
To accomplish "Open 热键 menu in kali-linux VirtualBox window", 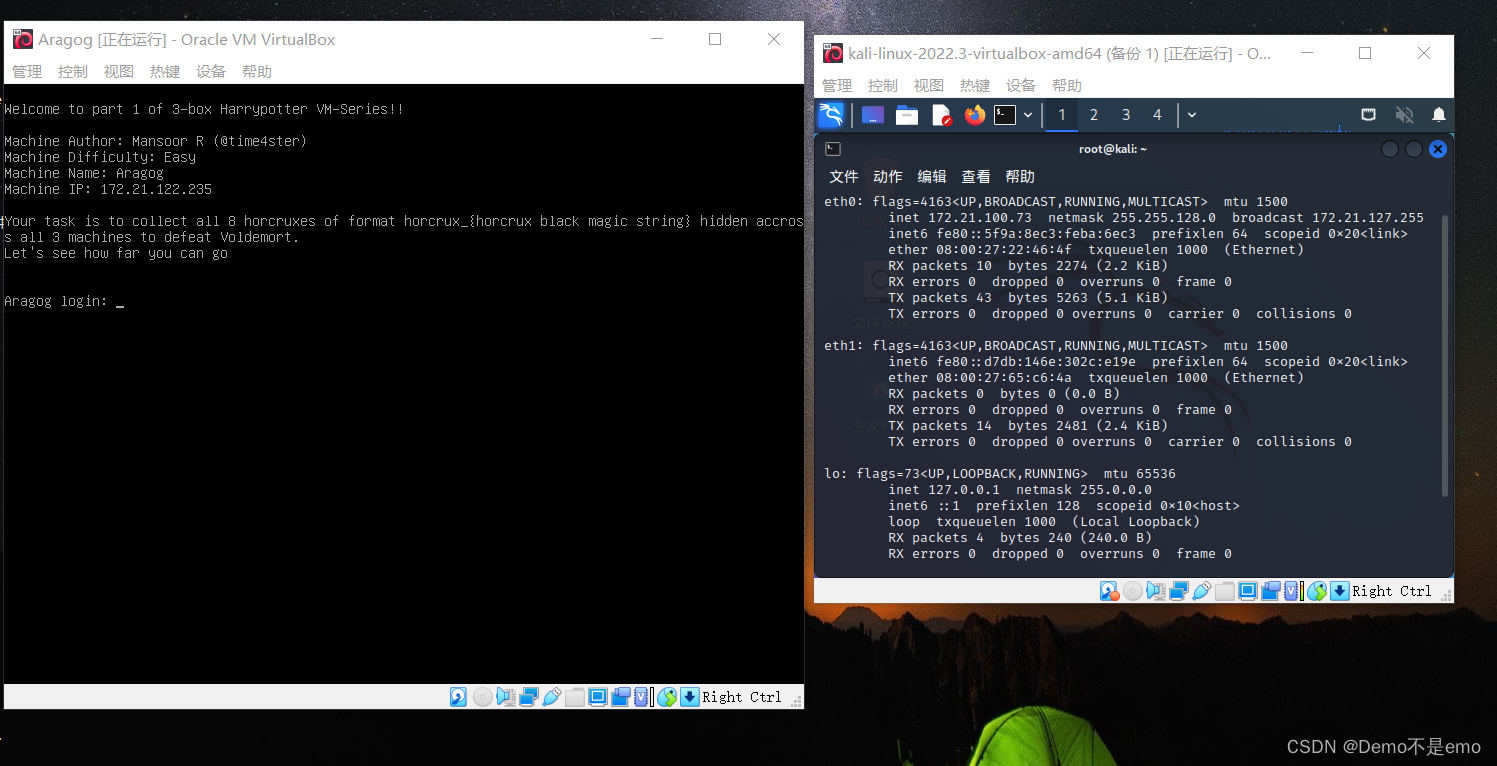I will coord(975,86).
